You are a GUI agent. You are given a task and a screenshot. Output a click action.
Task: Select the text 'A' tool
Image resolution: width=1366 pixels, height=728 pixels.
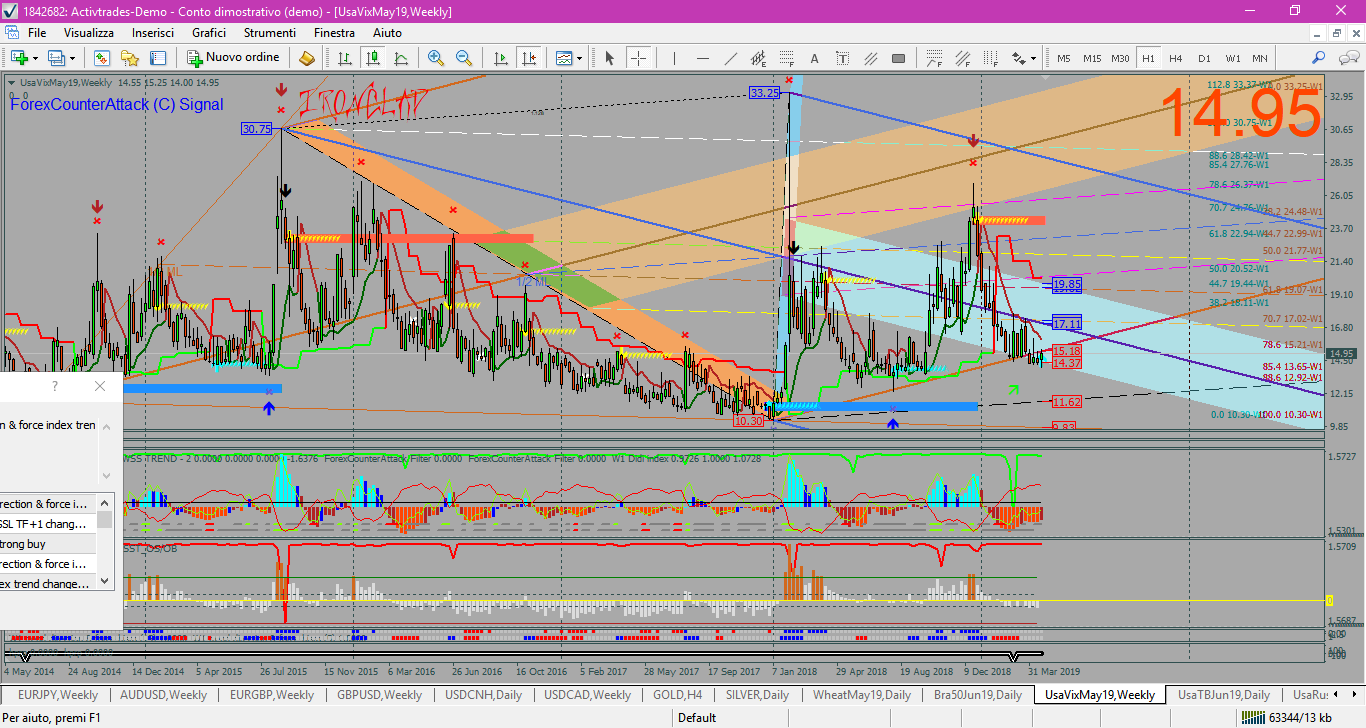[814, 58]
